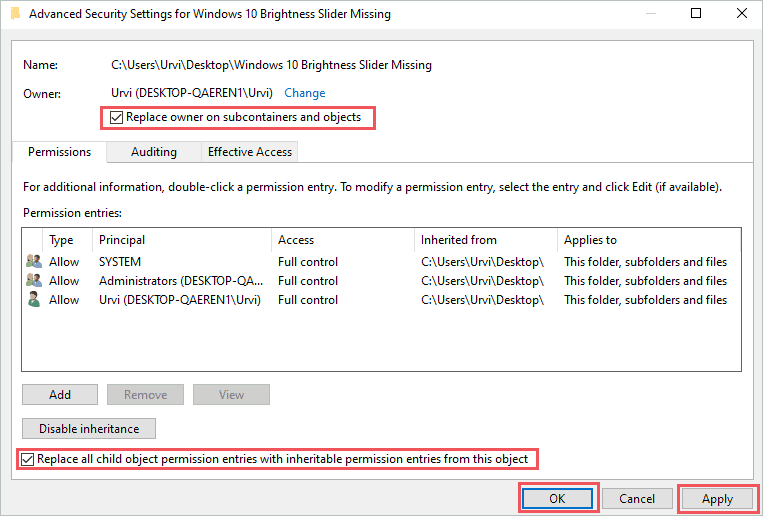Toggle Replace all child object permission entries checkbox

point(27,460)
